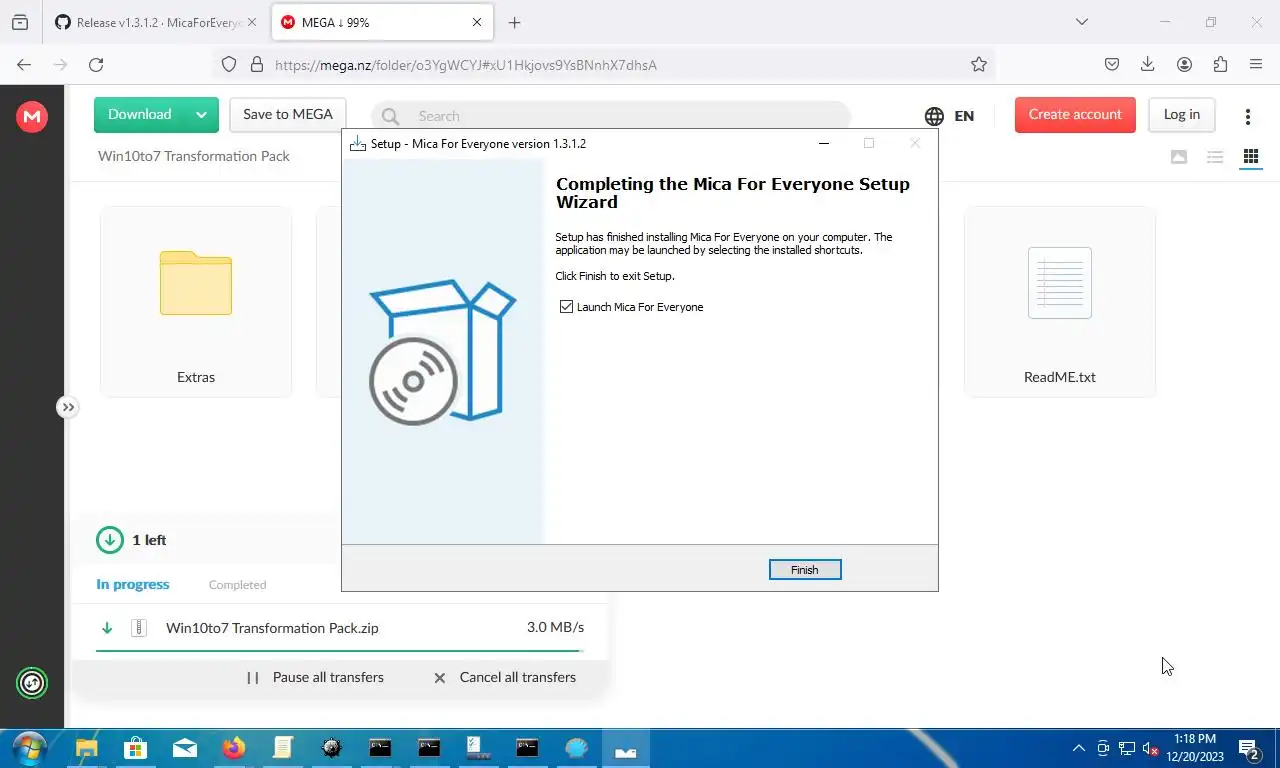Close the MEGA browser tab
This screenshot has width=1280, height=768.
point(477,22)
